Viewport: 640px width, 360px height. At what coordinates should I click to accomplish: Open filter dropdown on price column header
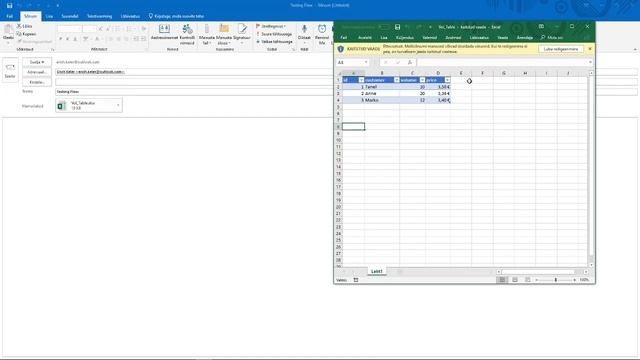click(447, 80)
